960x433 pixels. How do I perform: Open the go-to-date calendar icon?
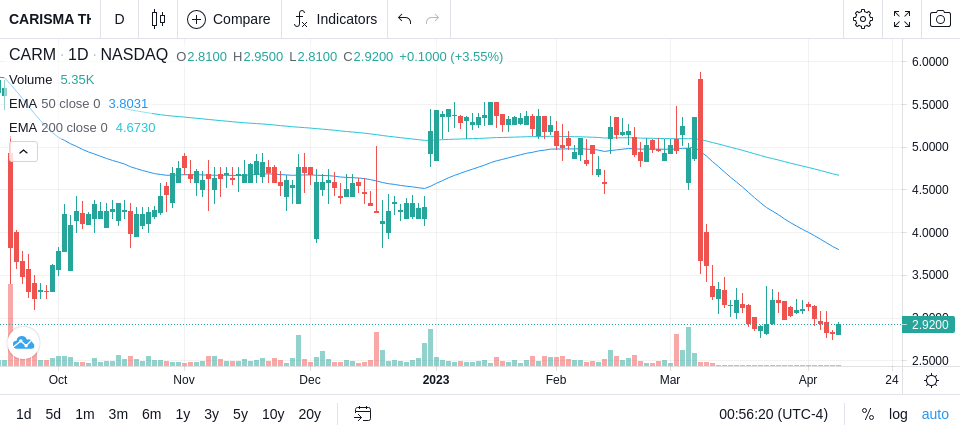(362, 414)
